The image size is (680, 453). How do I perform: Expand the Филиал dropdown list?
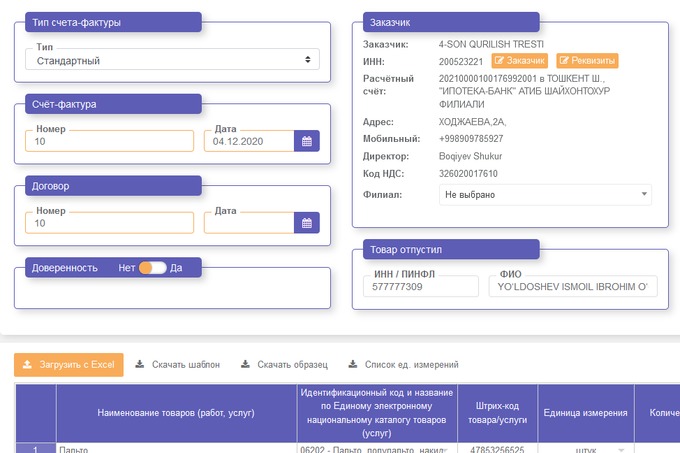[545, 194]
